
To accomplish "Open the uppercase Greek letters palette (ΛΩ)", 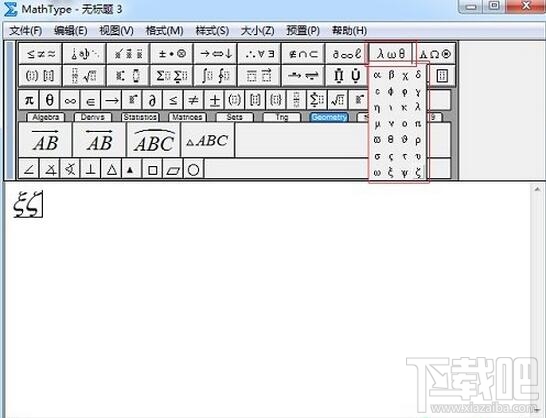I will pos(435,54).
